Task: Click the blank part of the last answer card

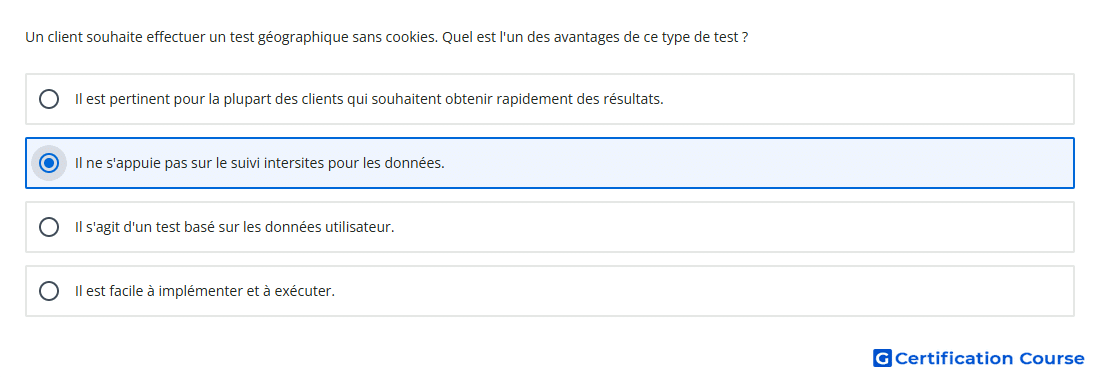Action: 702,291
